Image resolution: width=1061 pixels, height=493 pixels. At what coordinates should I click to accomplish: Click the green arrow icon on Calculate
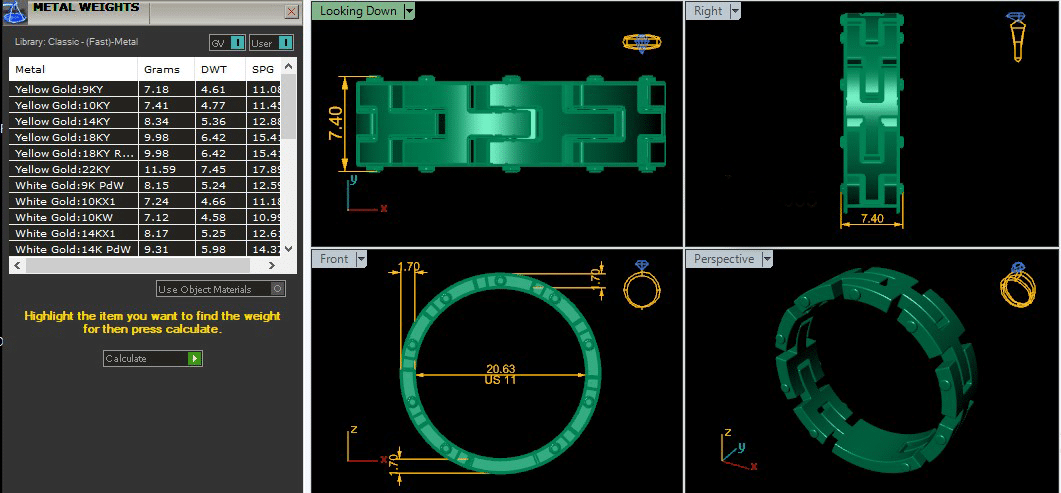pyautogui.click(x=195, y=358)
